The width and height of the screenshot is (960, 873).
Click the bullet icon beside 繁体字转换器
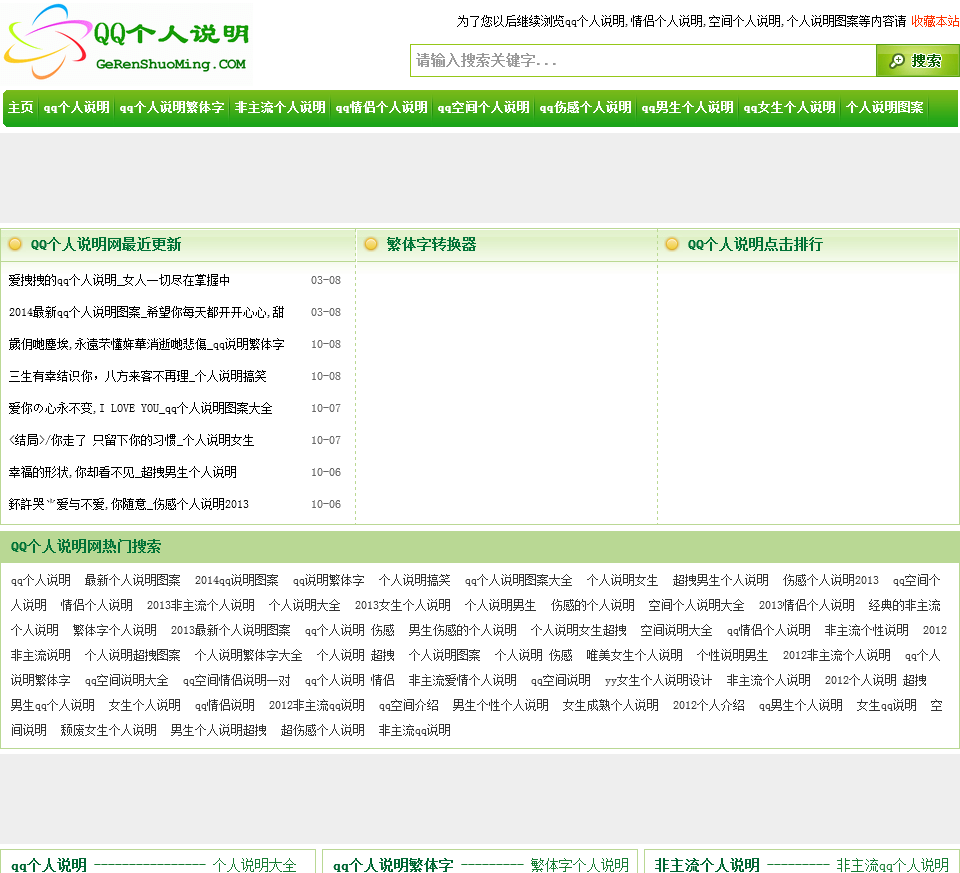370,244
